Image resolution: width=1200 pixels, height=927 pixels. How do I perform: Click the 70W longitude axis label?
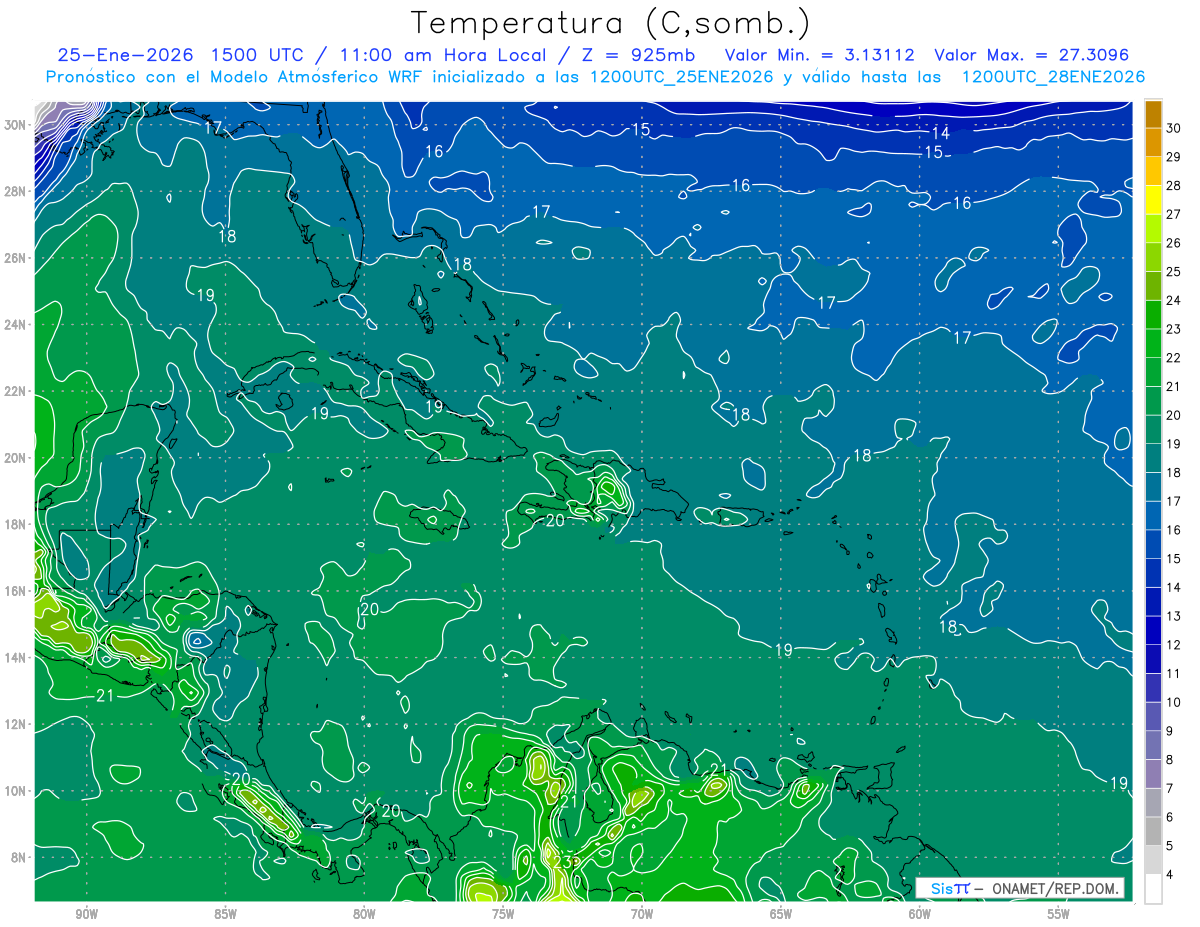point(642,914)
